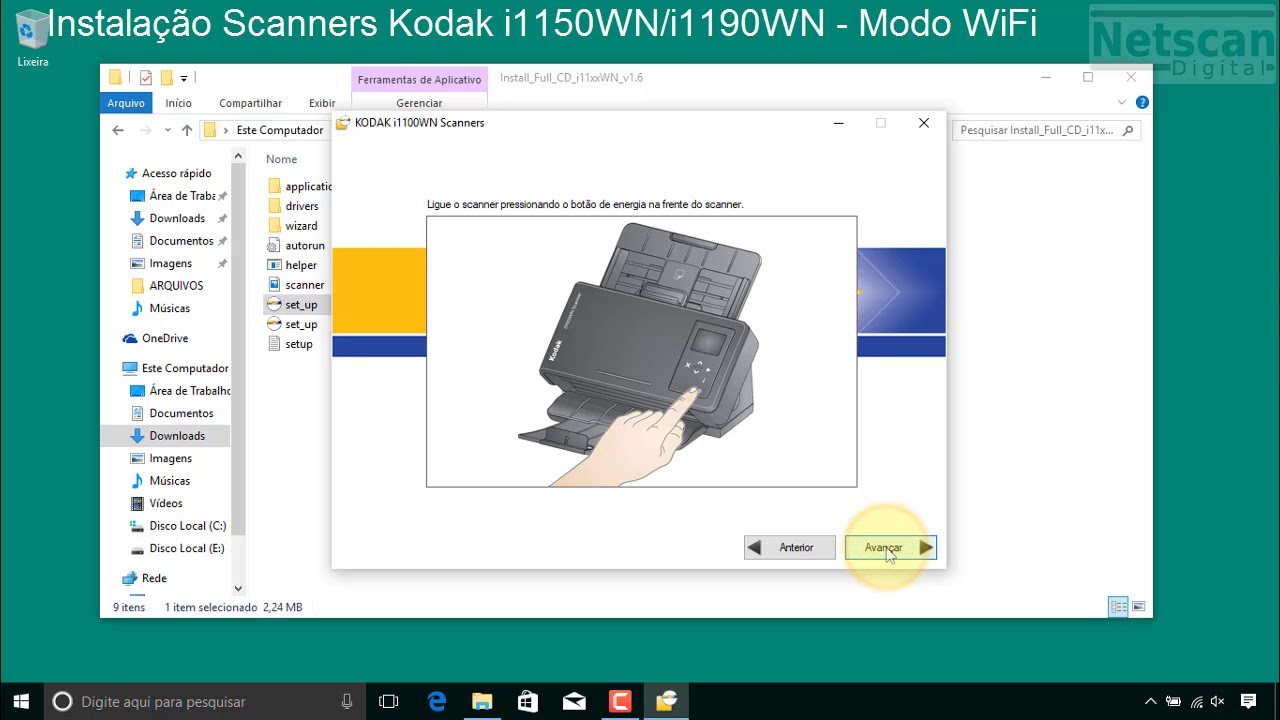This screenshot has width=1280, height=720.
Task: Click the Explorer back arrow
Action: tap(118, 130)
